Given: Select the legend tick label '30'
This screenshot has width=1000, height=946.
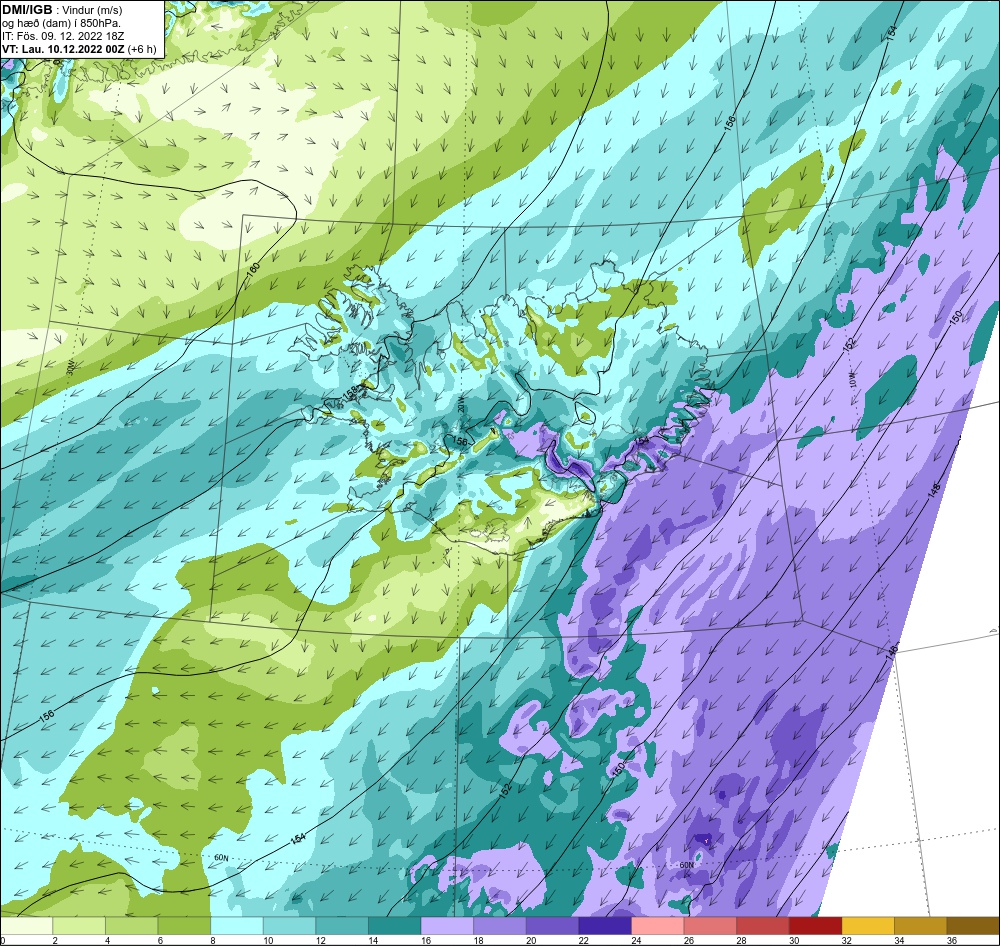Looking at the screenshot, I should coord(794,940).
